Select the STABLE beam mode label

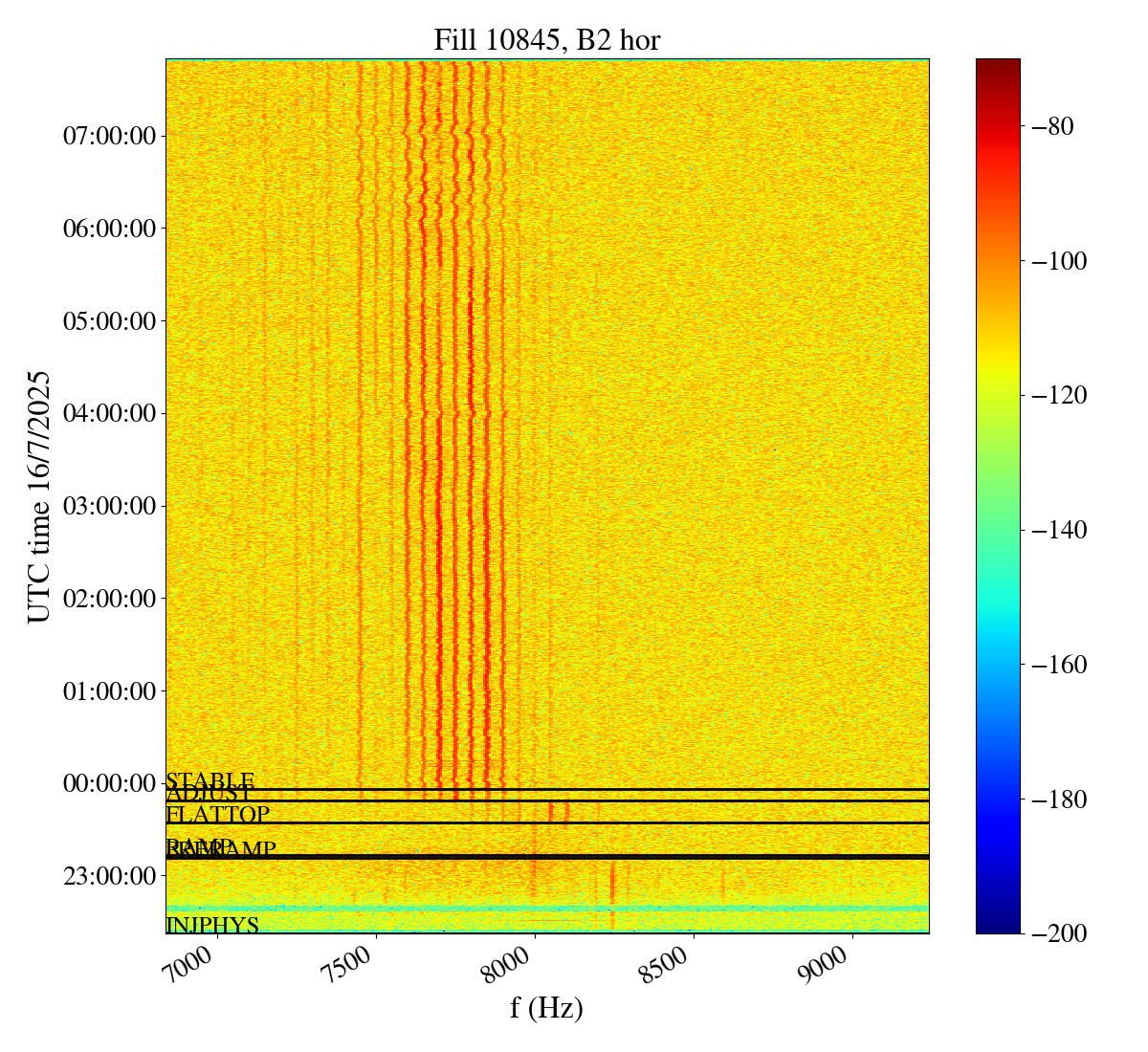(x=210, y=780)
